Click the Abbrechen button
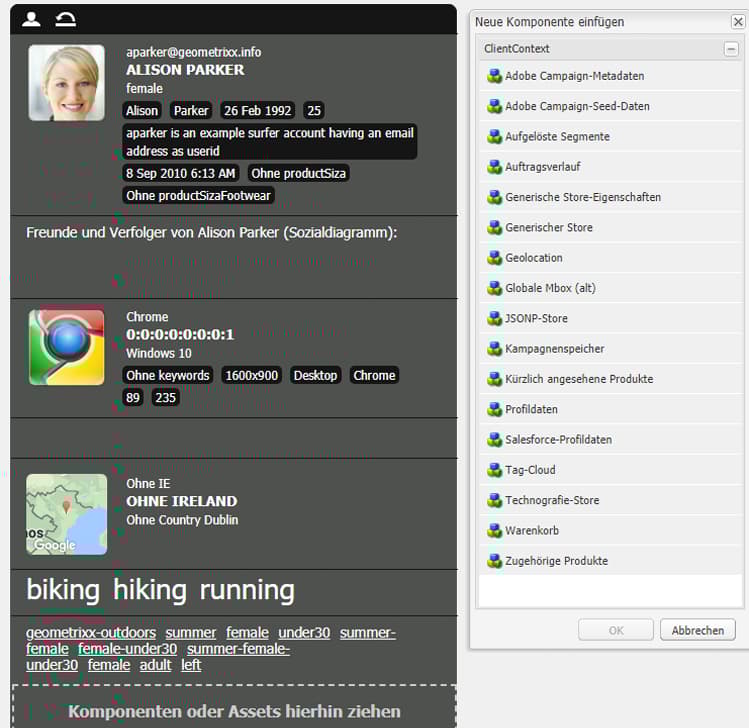This screenshot has height=728, width=749. pyautogui.click(x=697, y=630)
